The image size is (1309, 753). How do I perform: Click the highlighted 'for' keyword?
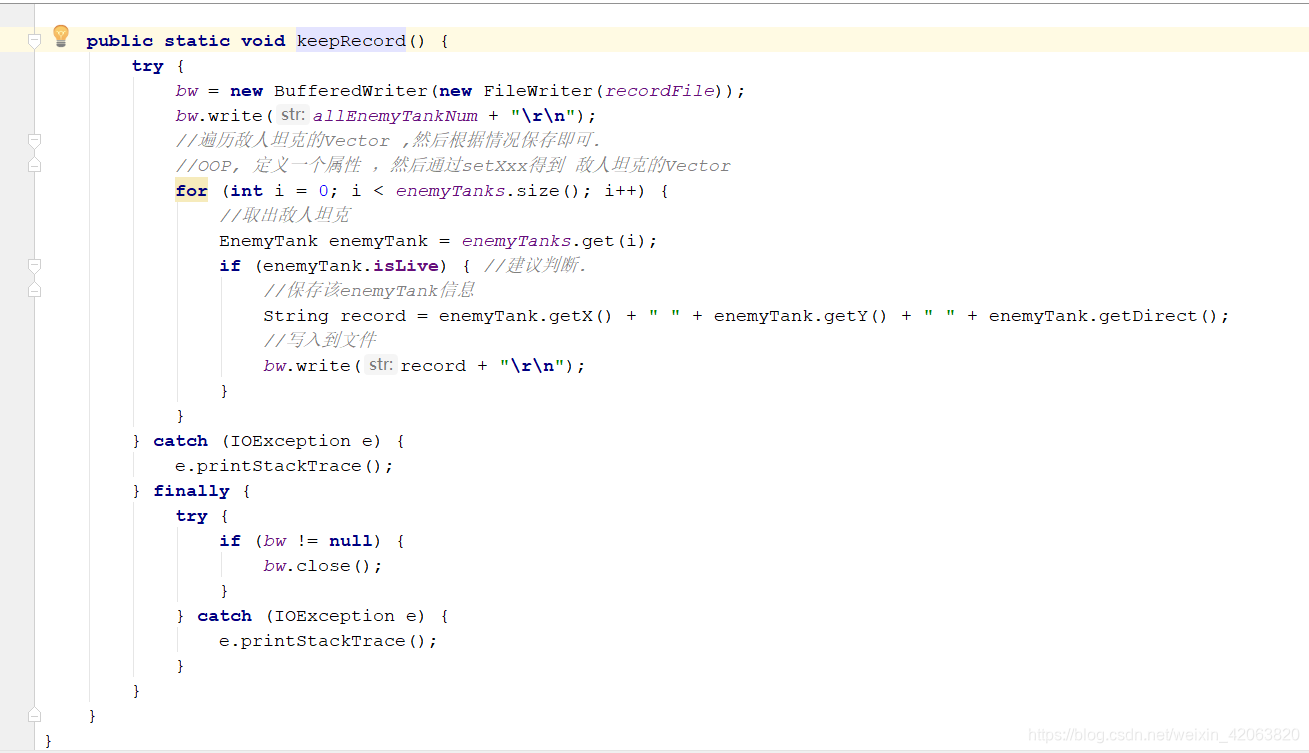(x=192, y=191)
